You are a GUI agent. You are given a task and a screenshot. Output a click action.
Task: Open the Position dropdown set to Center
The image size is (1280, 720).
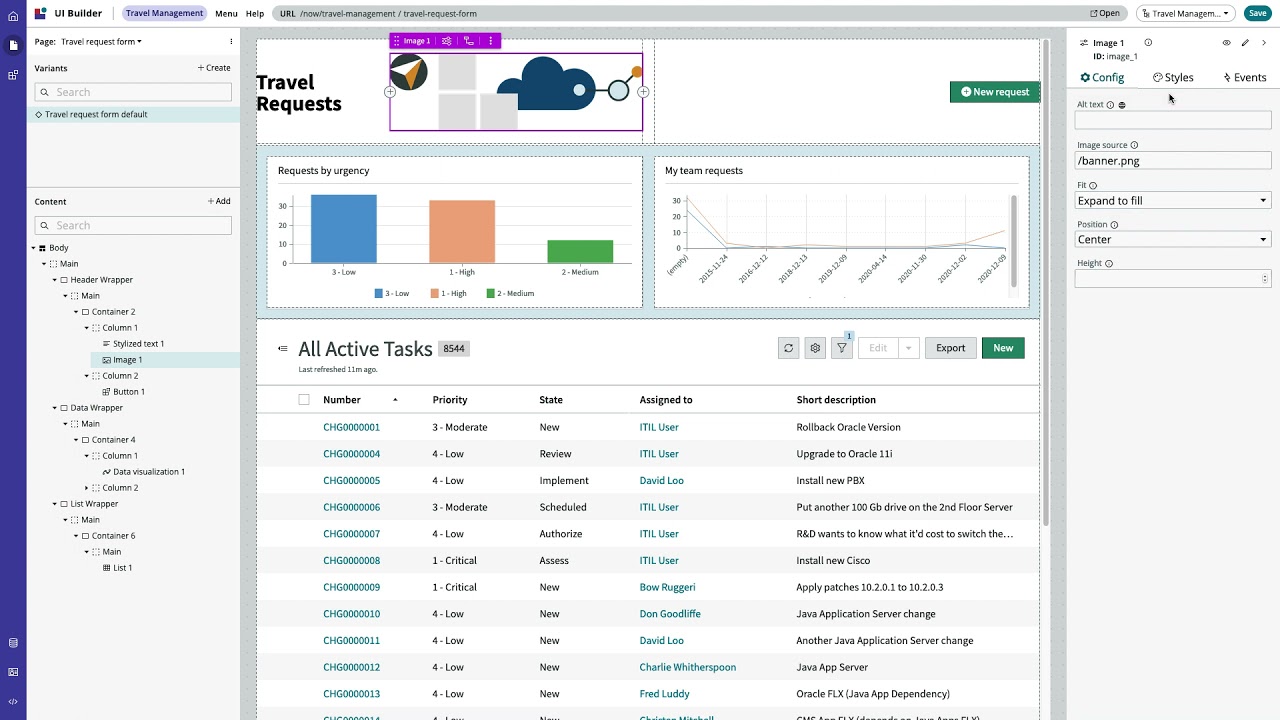pyautogui.click(x=1173, y=240)
